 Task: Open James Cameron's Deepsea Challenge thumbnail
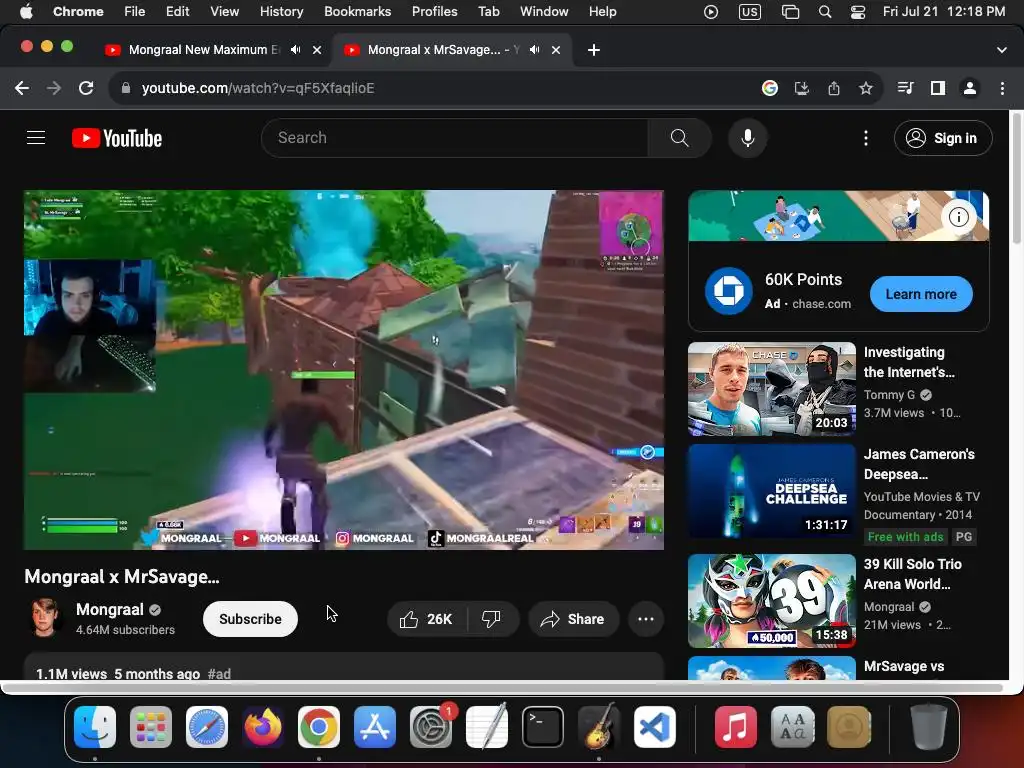coord(772,491)
